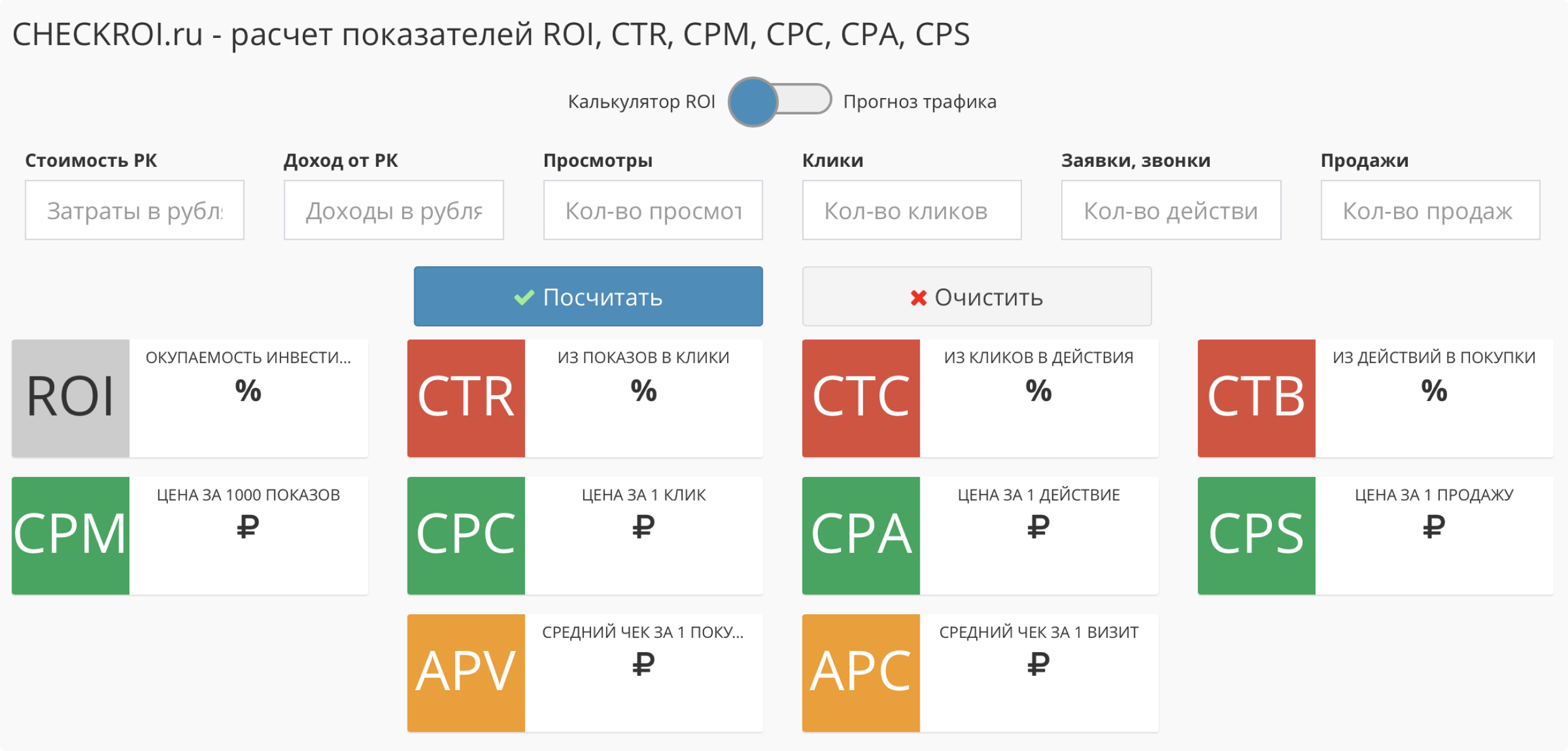Click the green CPS tile

[1256, 535]
